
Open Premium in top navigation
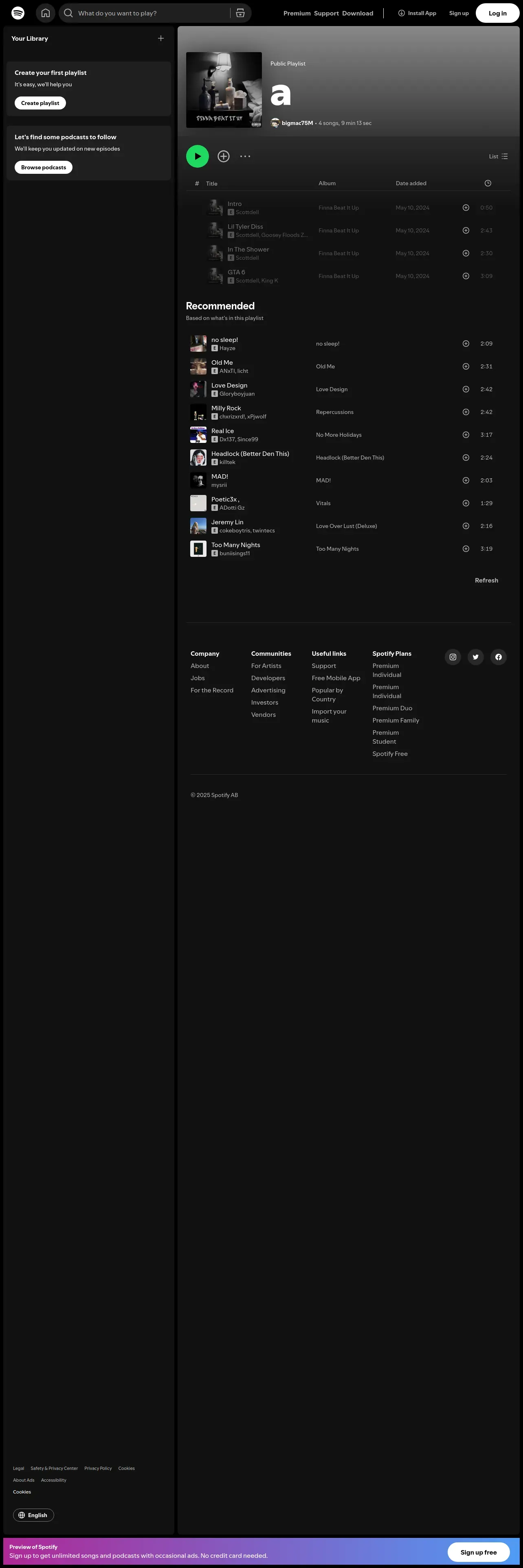pyautogui.click(x=297, y=13)
